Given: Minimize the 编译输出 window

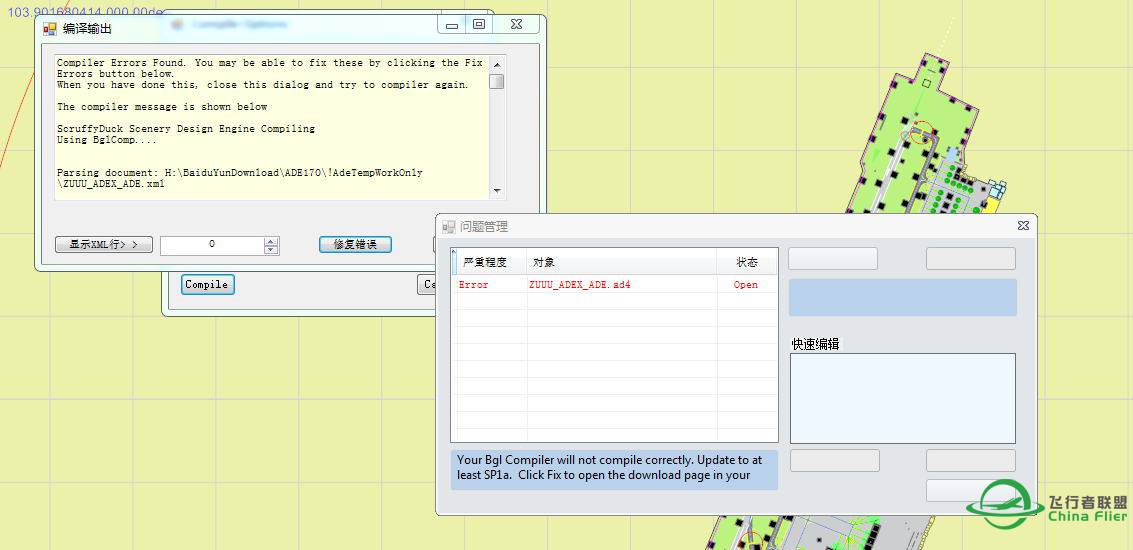Looking at the screenshot, I should [452, 25].
